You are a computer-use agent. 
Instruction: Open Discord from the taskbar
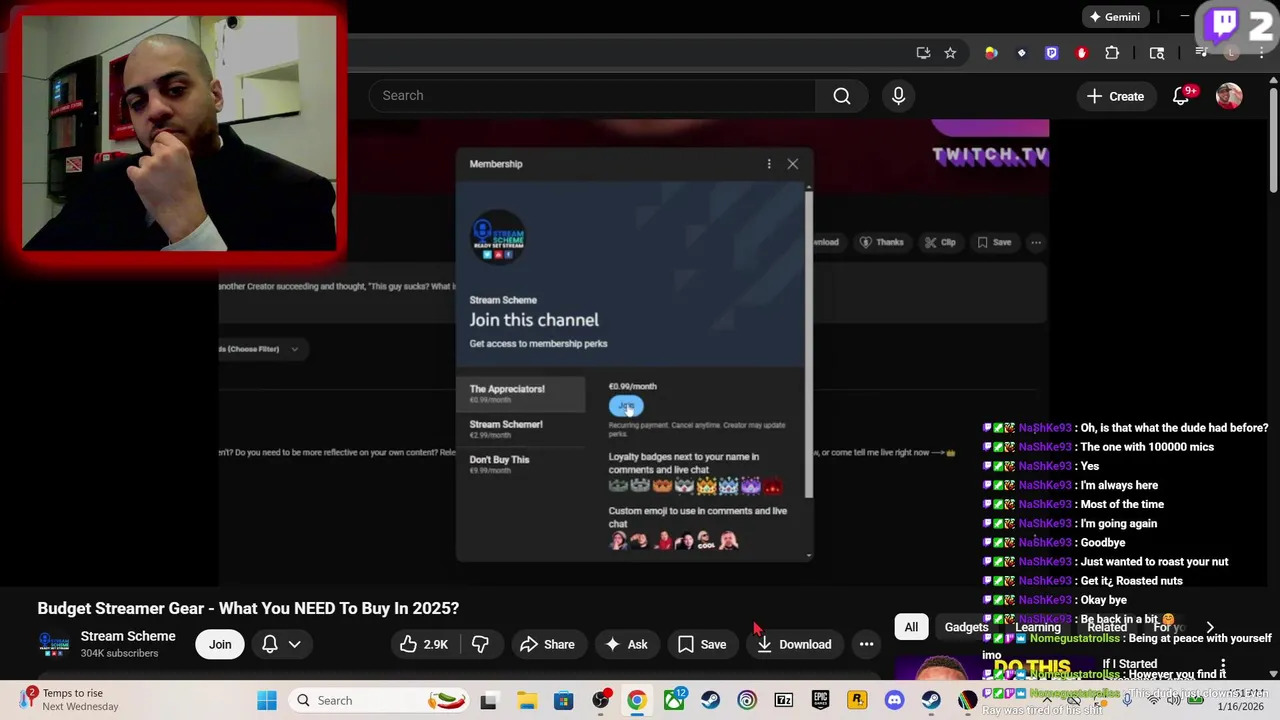(894, 700)
